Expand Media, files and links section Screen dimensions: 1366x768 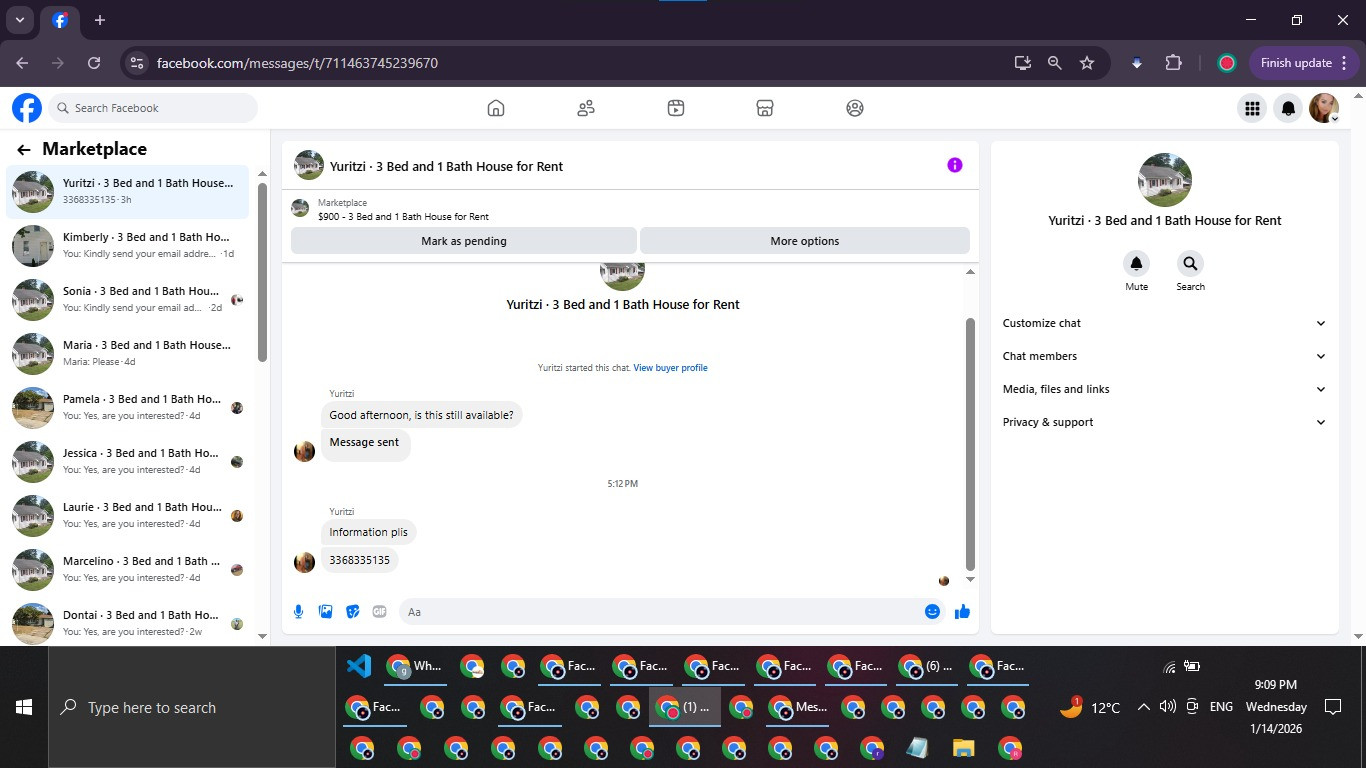coord(1164,389)
